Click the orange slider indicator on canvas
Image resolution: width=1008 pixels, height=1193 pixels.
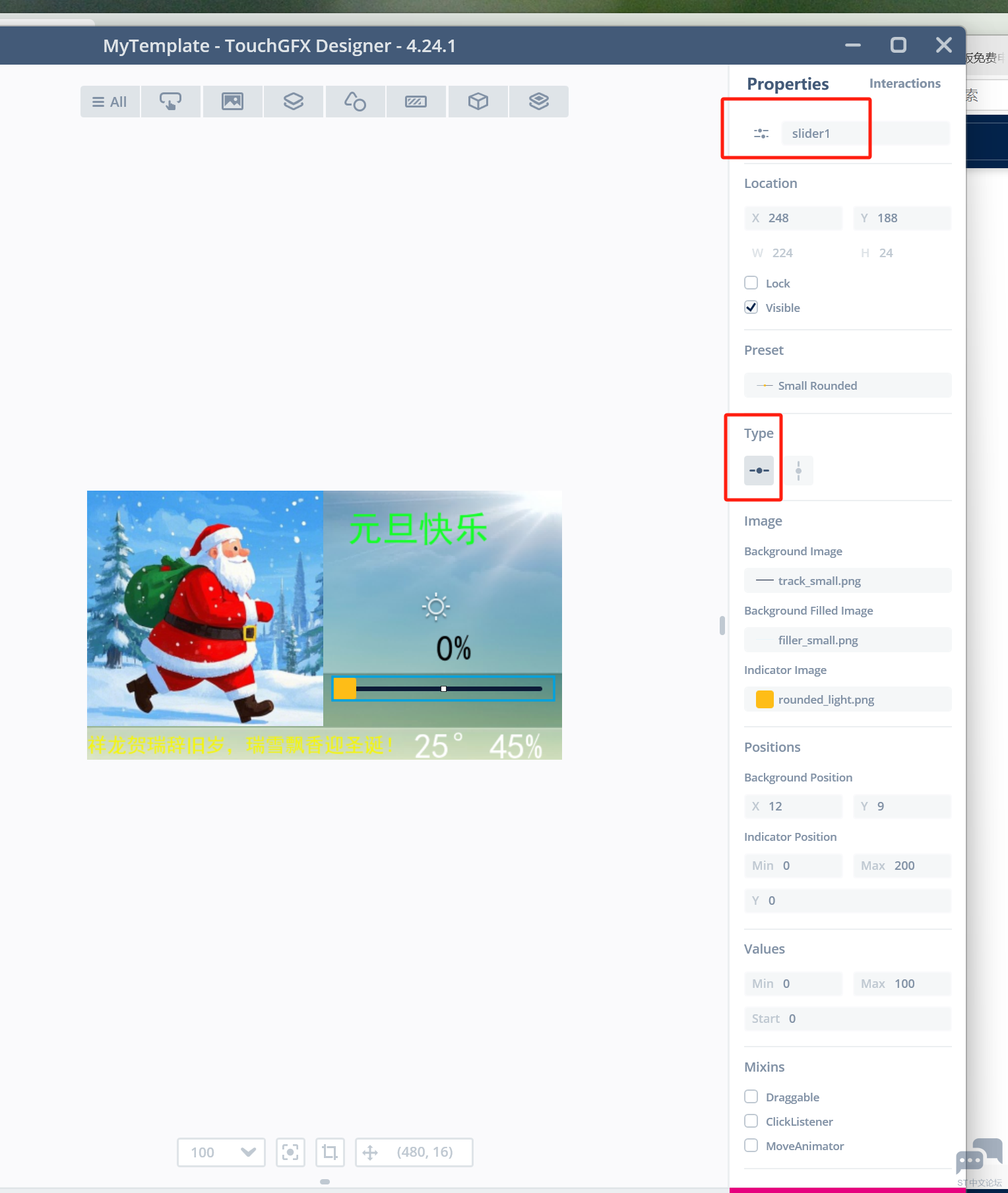(x=344, y=688)
